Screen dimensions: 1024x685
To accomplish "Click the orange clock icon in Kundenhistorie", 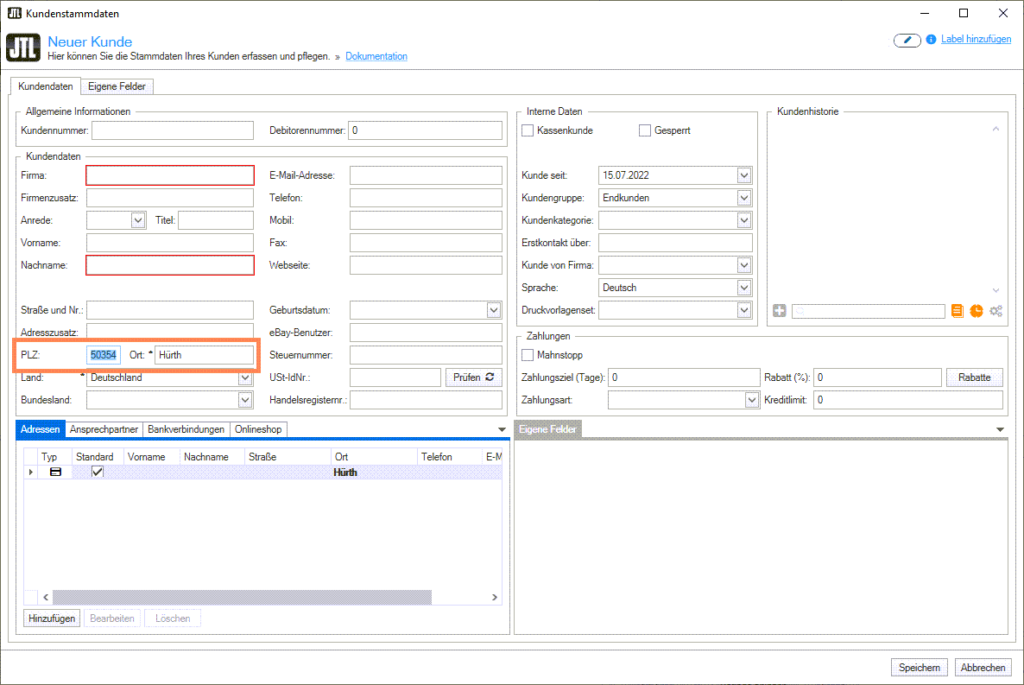I will coord(976,311).
